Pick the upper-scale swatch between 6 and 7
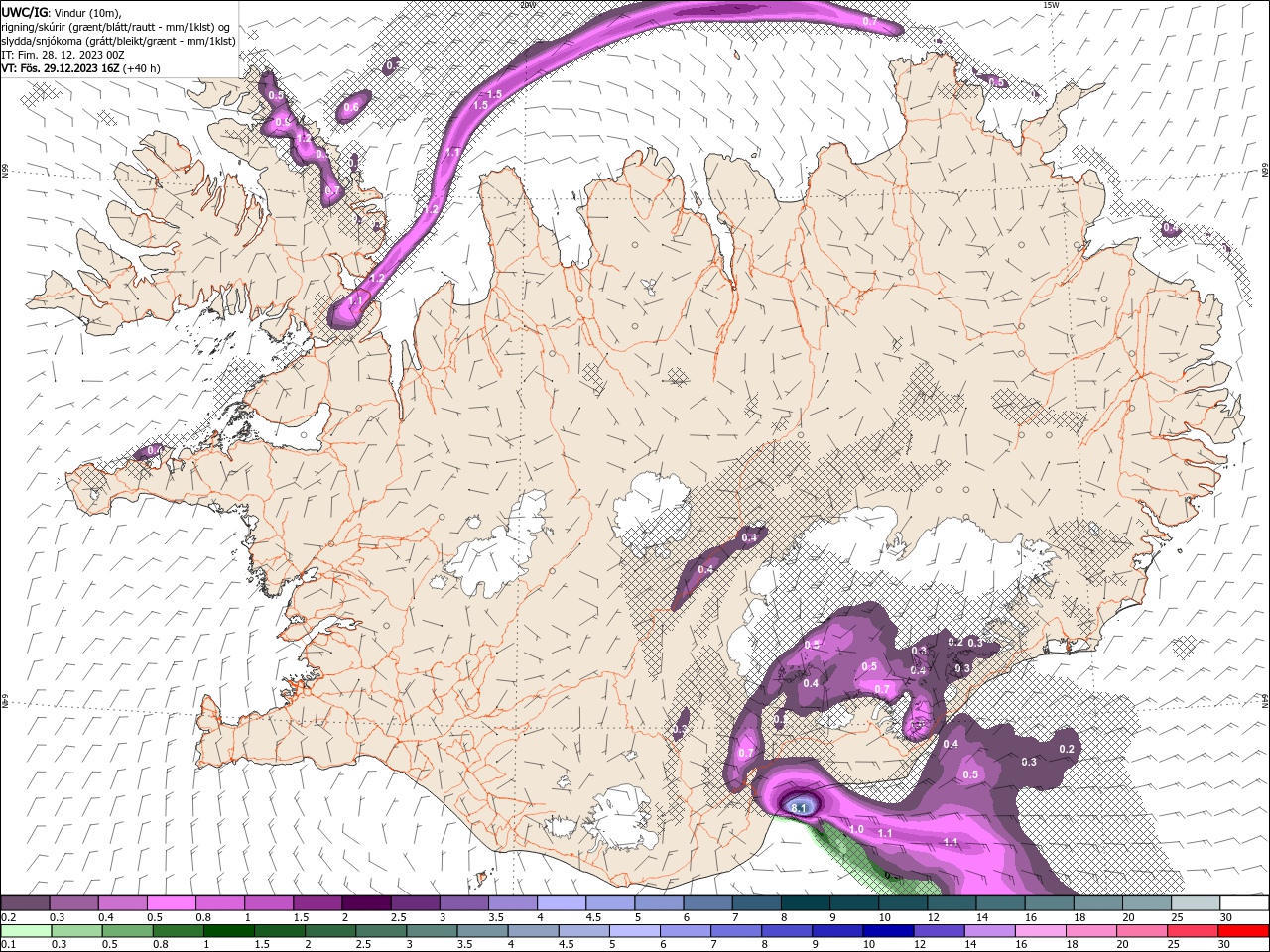This screenshot has height=952, width=1270. [707, 903]
